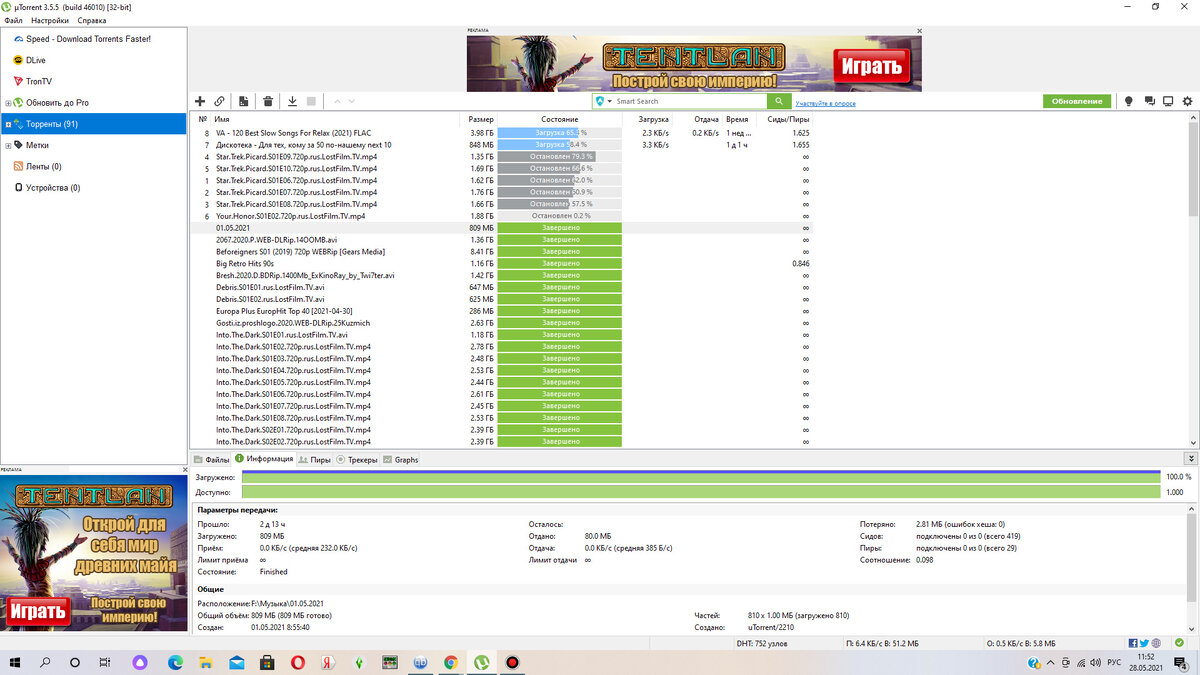
Task: Sort by Сиды/Пиры column header
Action: (789, 119)
